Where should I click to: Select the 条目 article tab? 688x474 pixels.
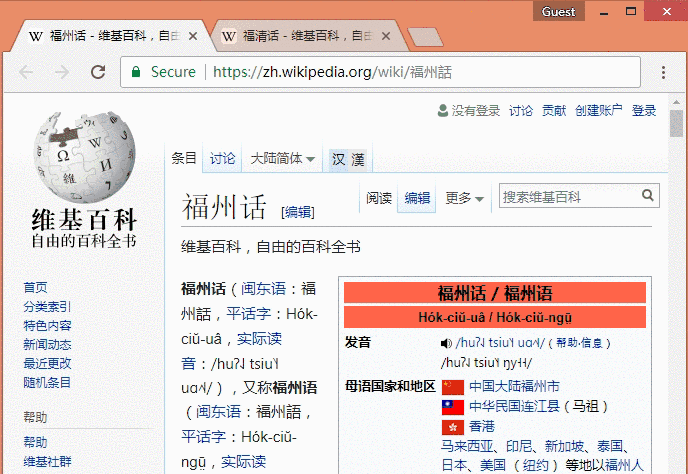(x=184, y=158)
